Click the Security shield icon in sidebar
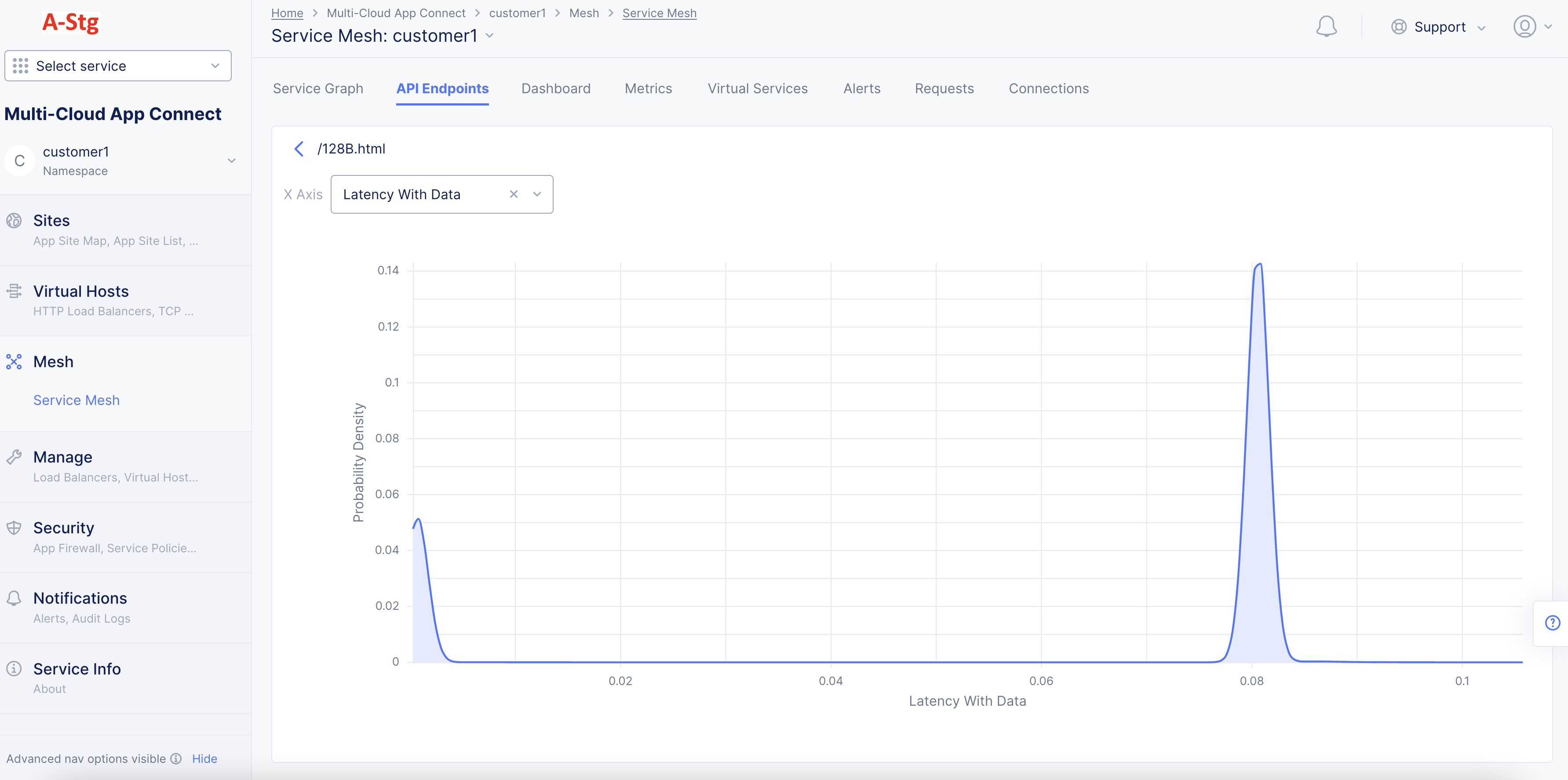The height and width of the screenshot is (780, 1568). 14,528
